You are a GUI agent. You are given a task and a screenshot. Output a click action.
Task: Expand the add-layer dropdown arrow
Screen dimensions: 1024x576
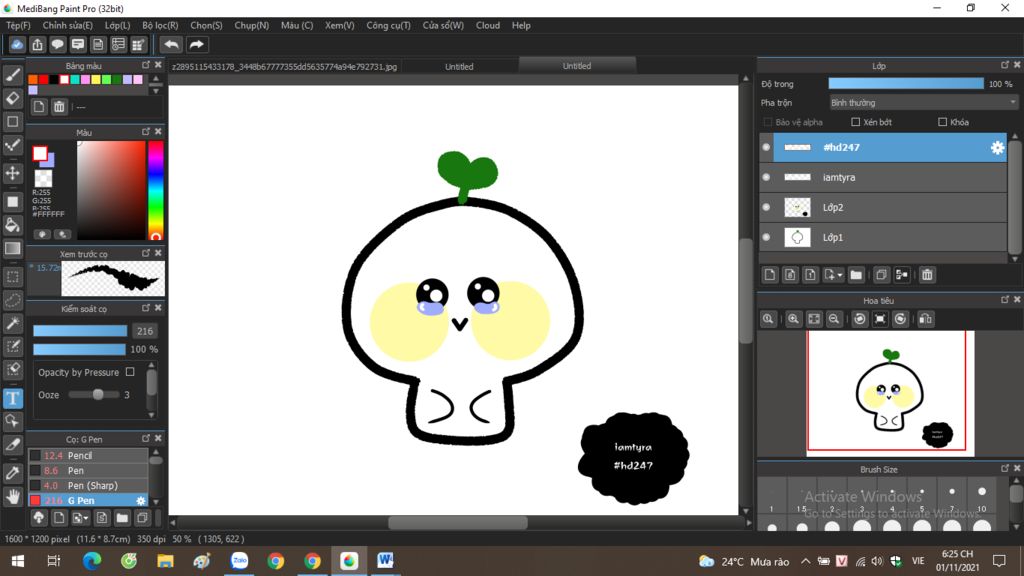coord(840,275)
